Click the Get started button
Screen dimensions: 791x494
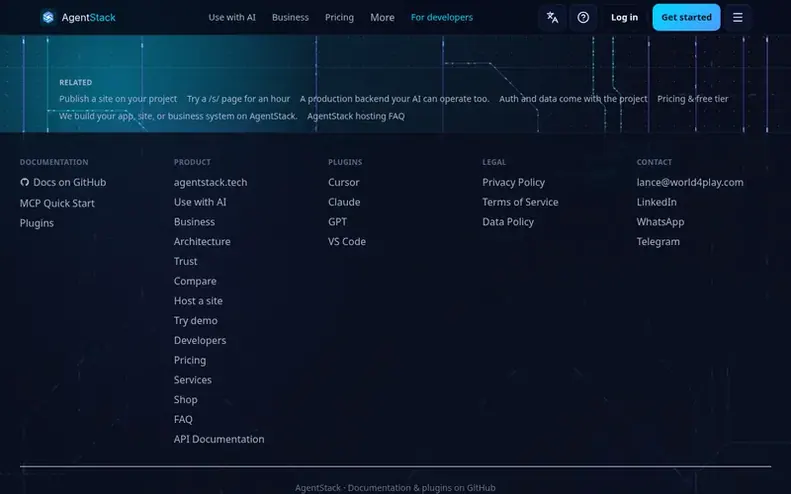pyautogui.click(x=686, y=17)
